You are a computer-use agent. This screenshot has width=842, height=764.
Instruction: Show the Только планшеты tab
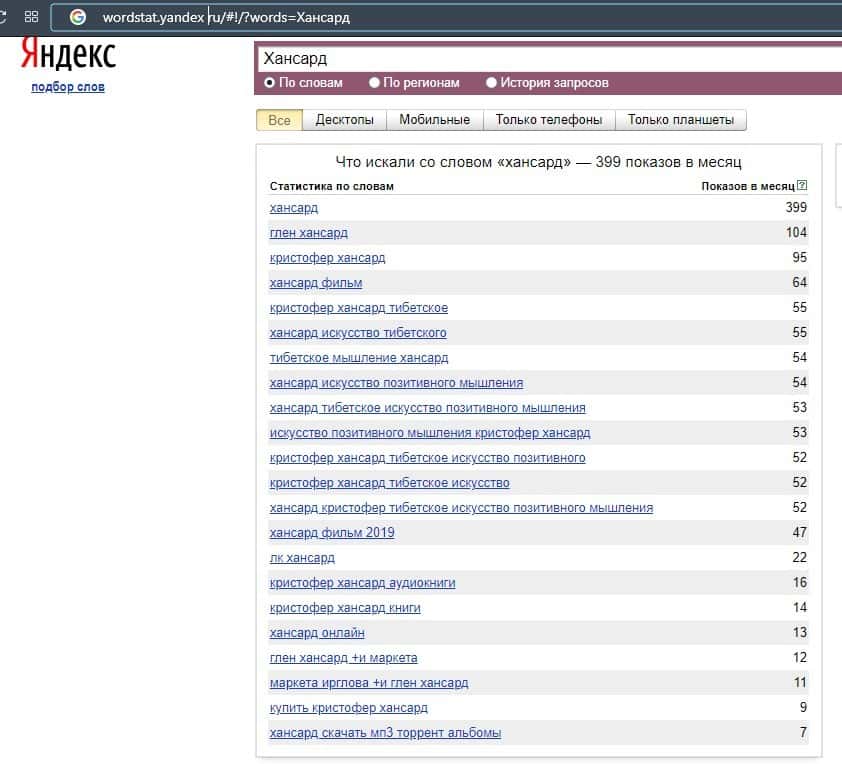681,120
